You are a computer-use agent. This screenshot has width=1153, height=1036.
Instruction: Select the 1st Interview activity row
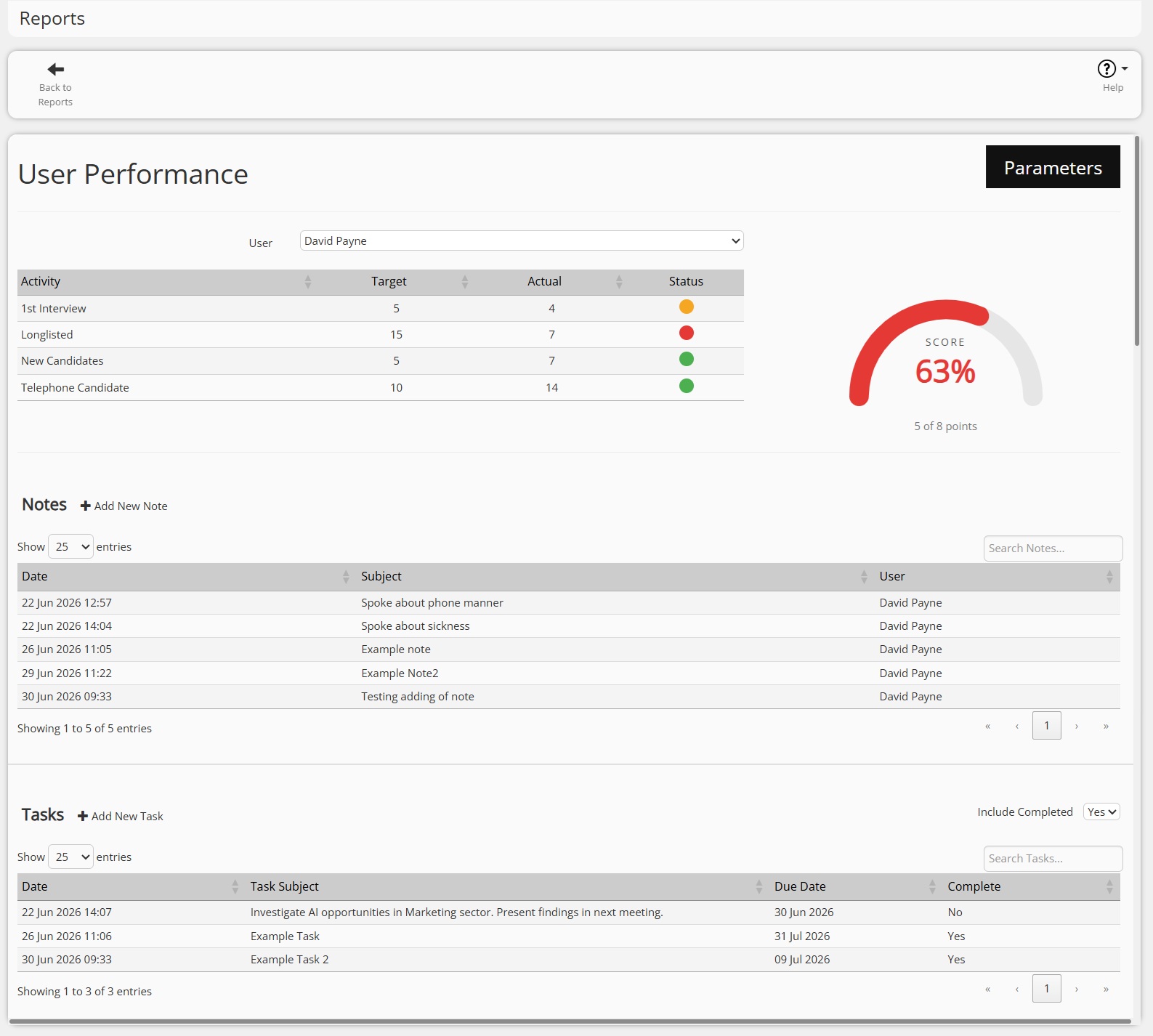click(381, 309)
